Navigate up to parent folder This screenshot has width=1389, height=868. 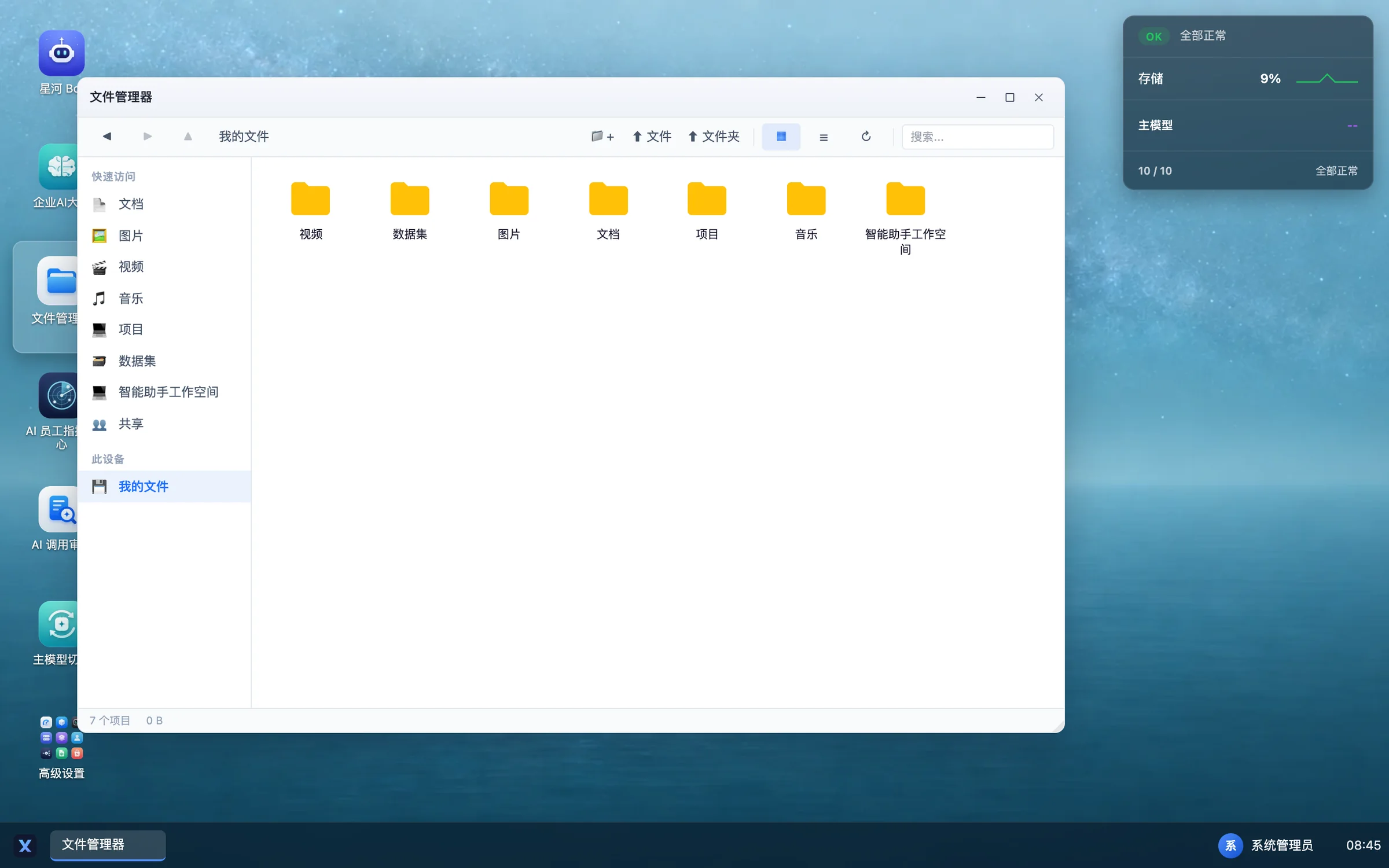pos(188,137)
